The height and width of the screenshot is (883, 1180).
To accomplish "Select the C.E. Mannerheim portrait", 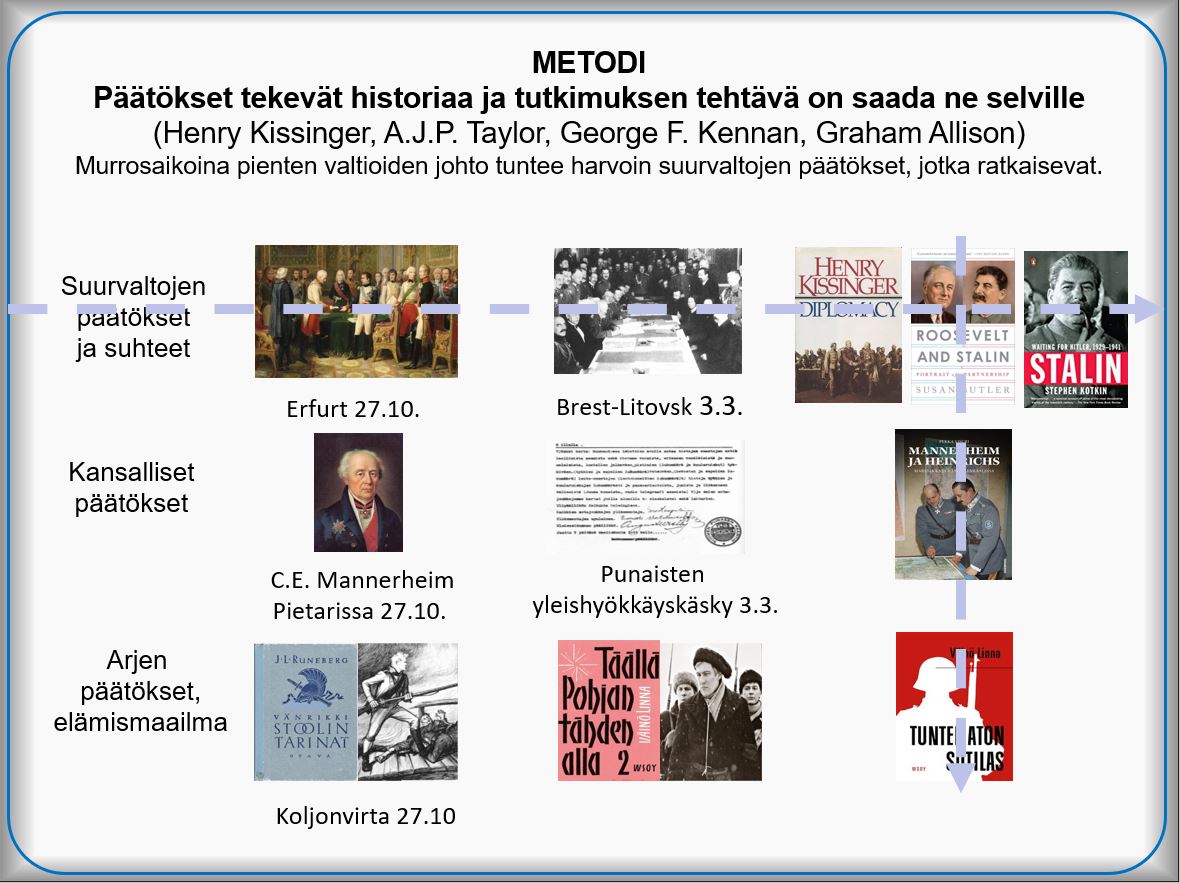I will [358, 492].
